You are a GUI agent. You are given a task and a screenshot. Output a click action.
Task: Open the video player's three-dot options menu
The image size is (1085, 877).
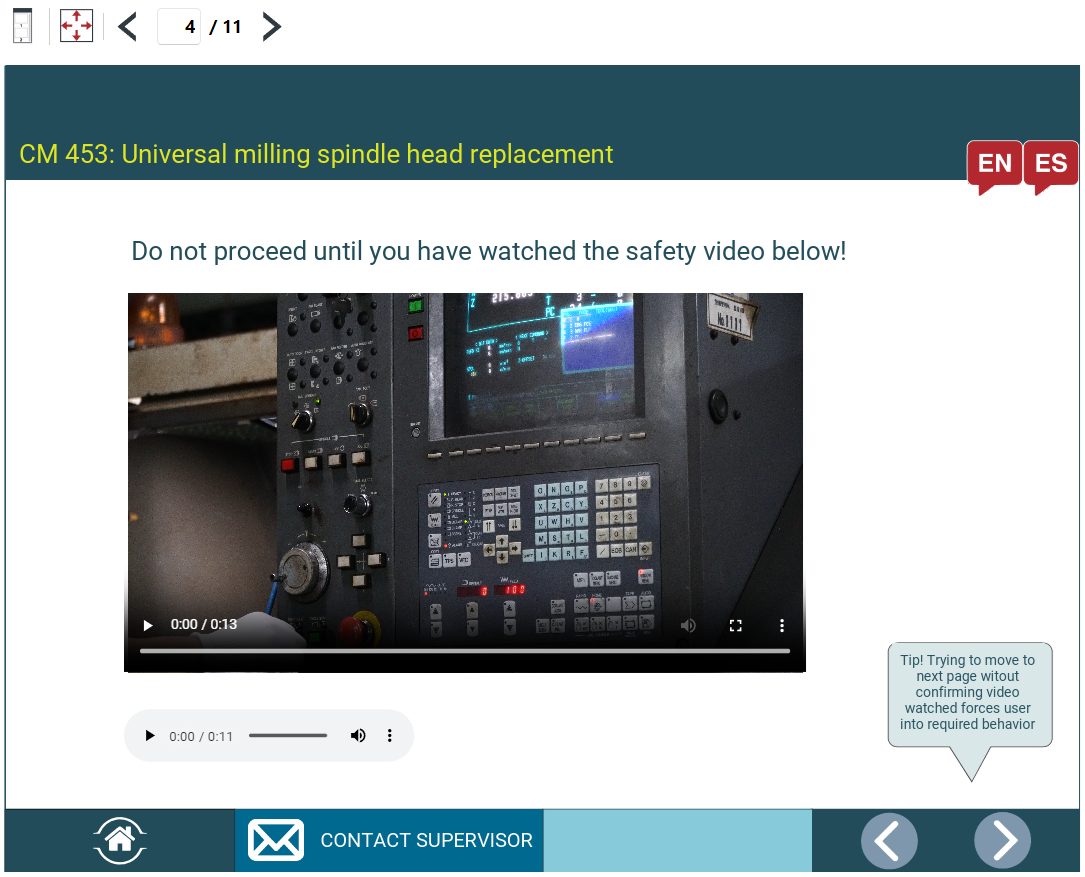(782, 624)
